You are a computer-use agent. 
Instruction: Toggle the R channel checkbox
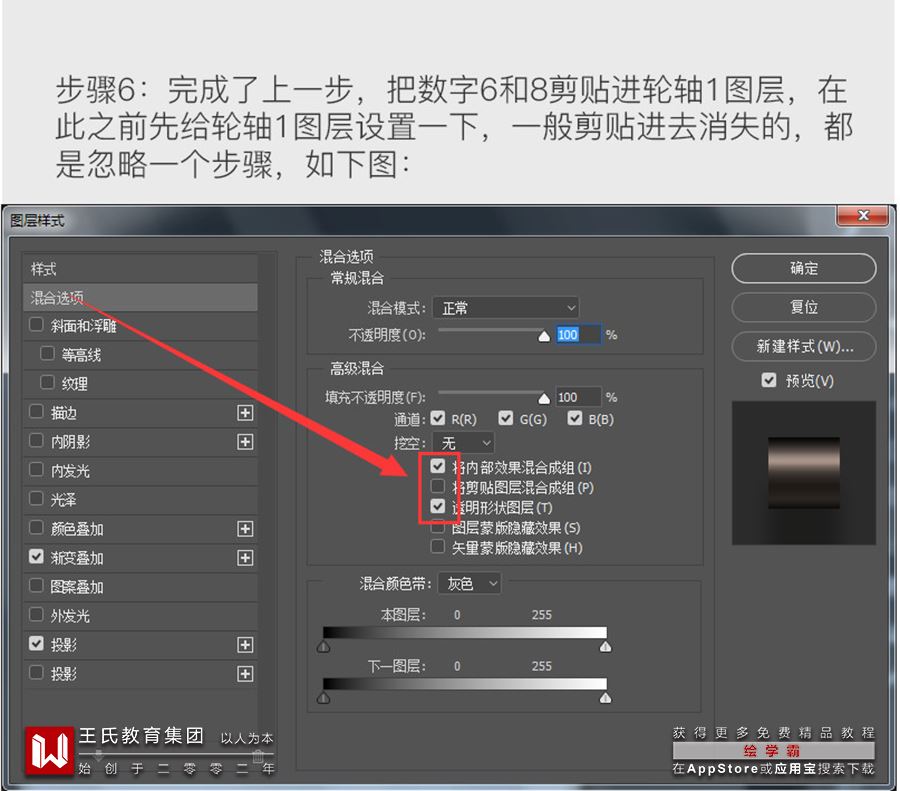pyautogui.click(x=438, y=418)
